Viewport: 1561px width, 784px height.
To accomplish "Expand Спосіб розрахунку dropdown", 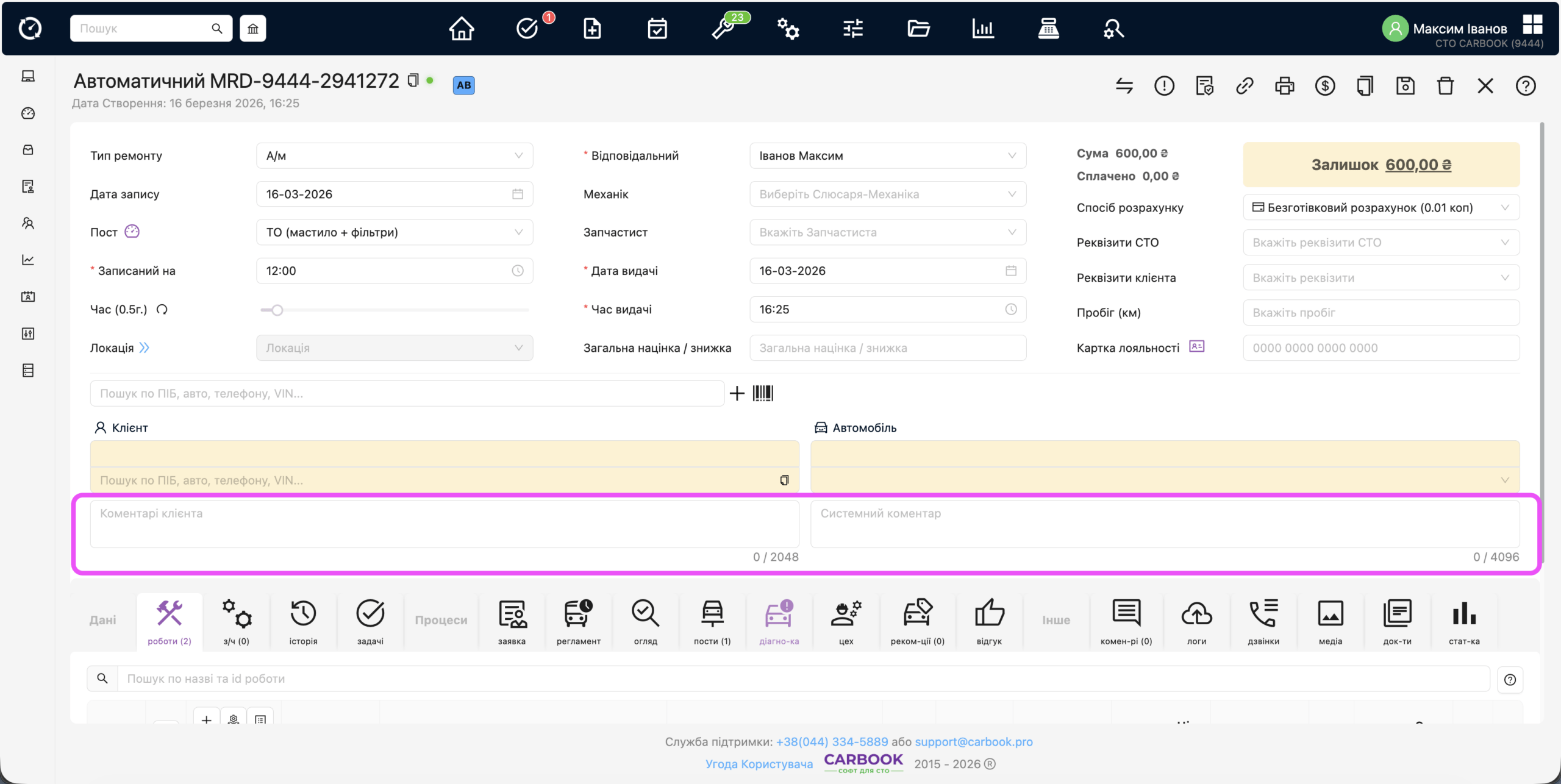I will pyautogui.click(x=1381, y=208).
